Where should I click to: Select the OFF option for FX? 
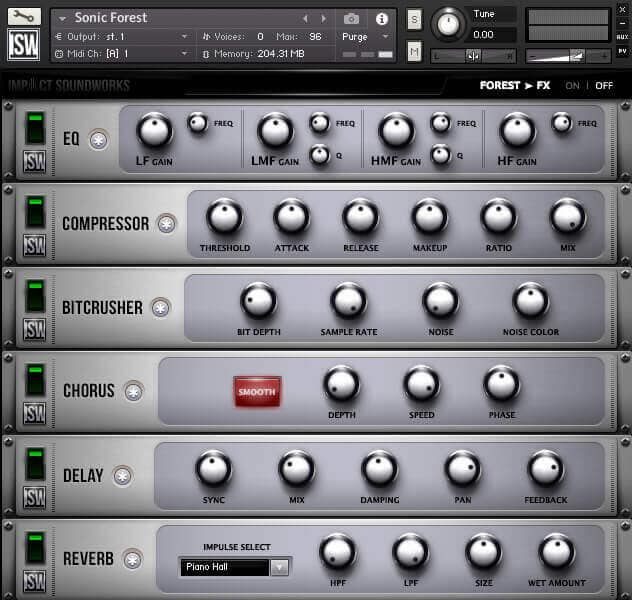click(604, 85)
